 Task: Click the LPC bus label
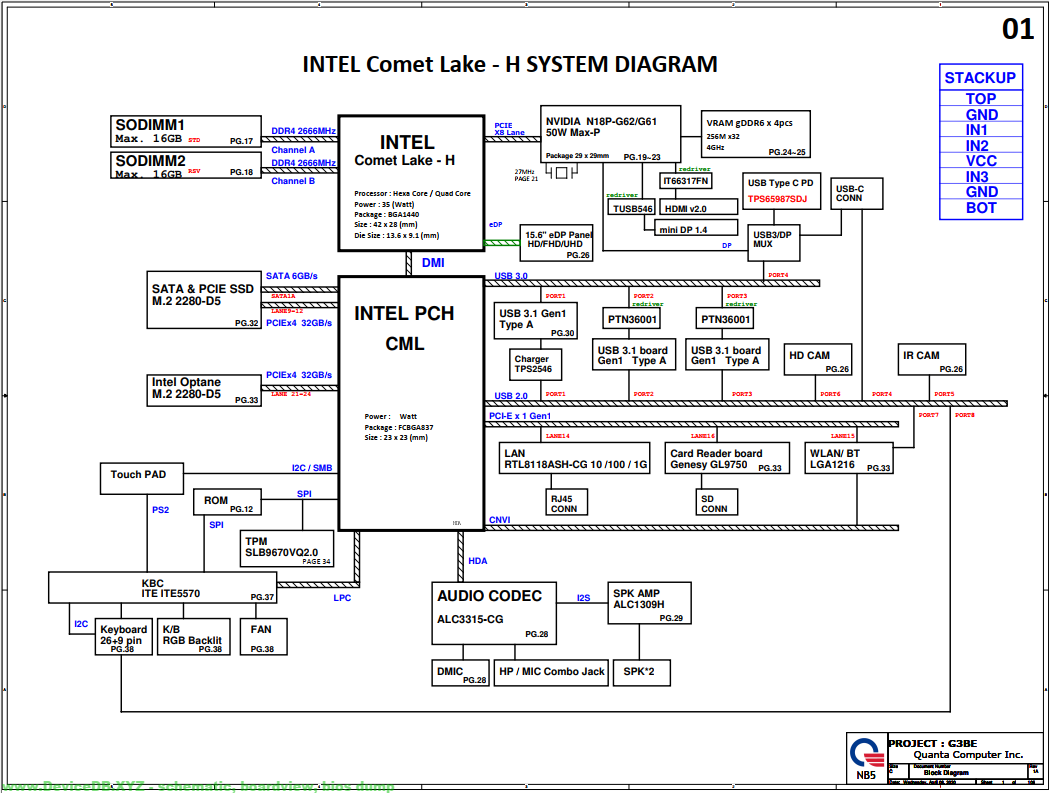[342, 598]
